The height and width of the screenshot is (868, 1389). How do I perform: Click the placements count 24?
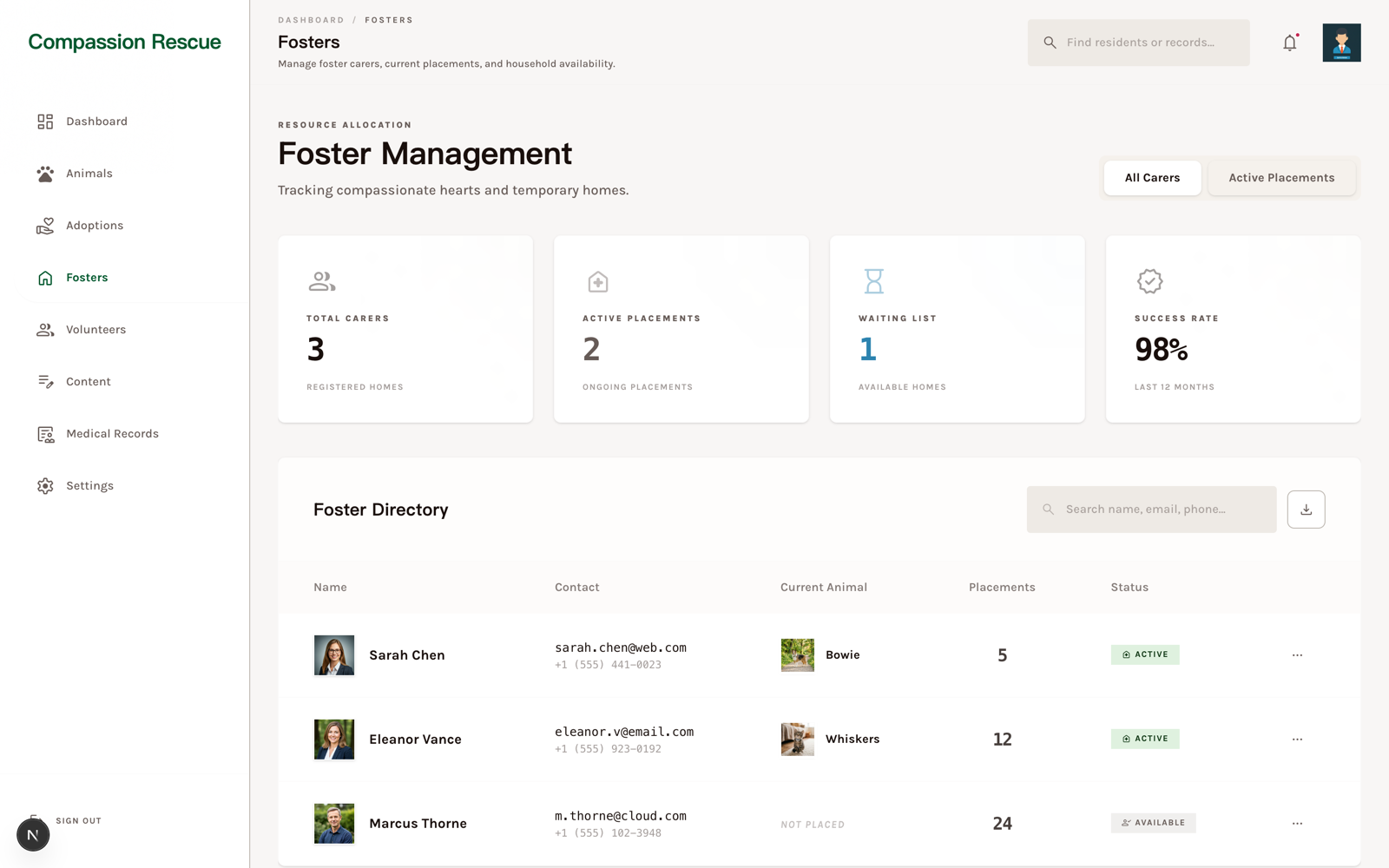[1003, 824]
